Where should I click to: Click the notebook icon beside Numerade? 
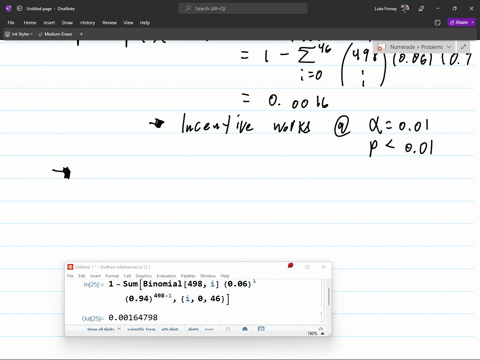381,47
